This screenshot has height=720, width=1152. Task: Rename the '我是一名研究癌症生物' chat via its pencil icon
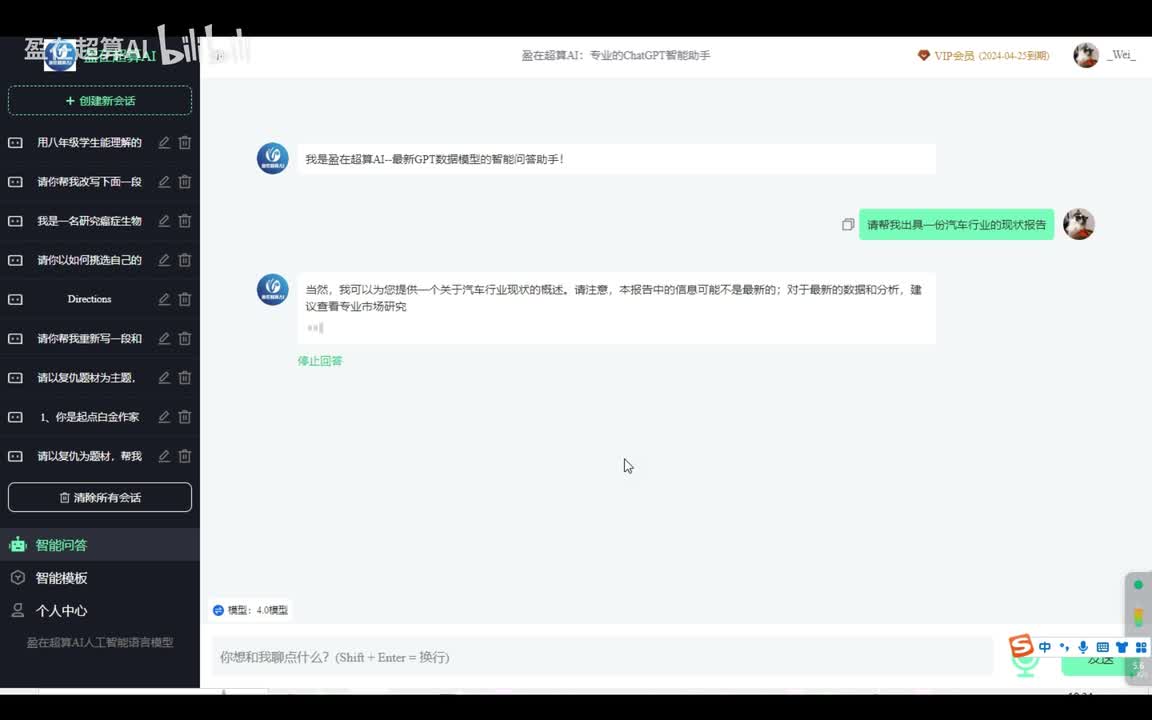[x=164, y=221]
